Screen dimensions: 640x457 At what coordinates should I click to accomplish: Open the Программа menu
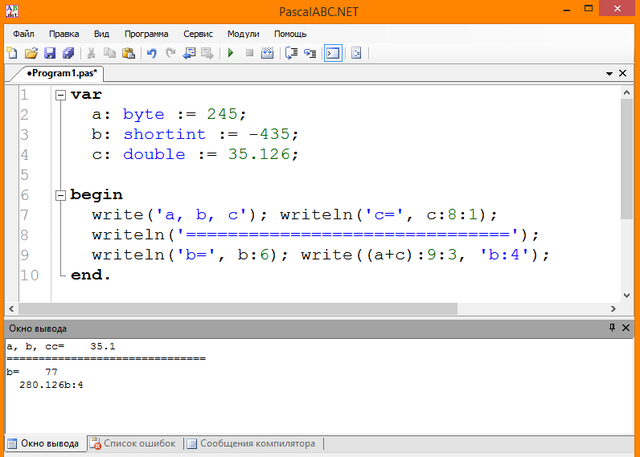(x=146, y=34)
